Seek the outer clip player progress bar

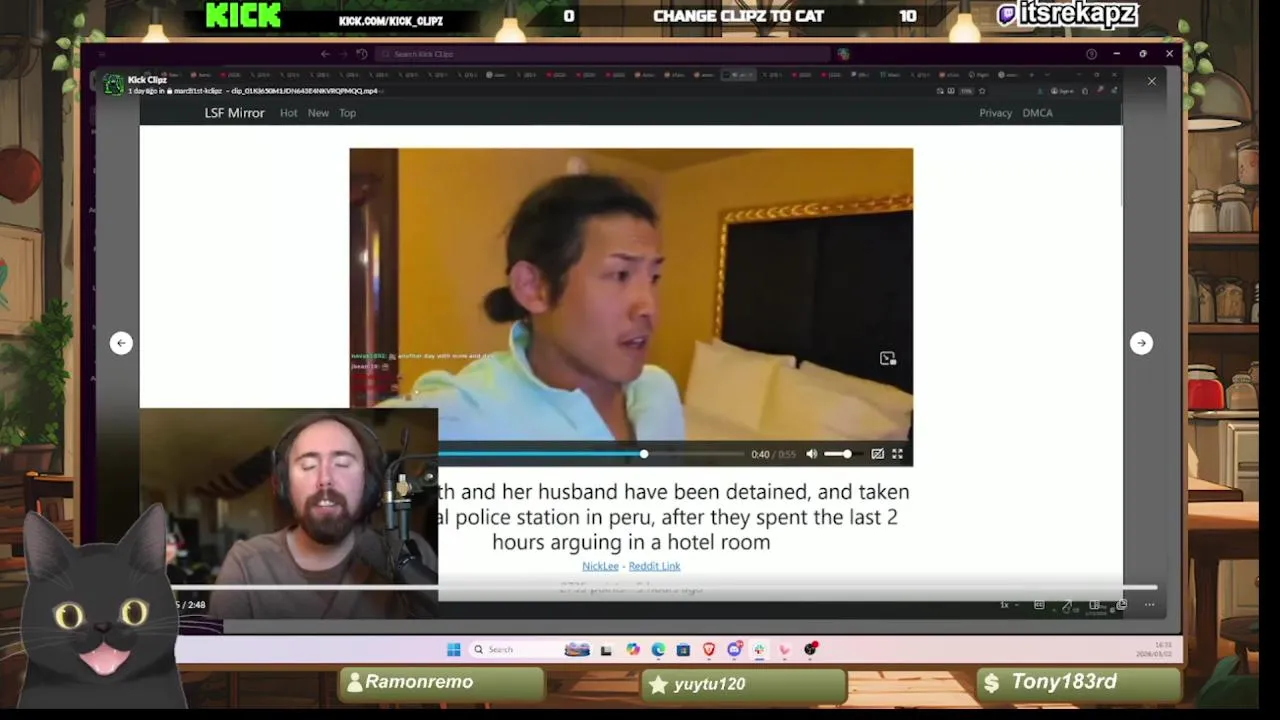[663, 588]
